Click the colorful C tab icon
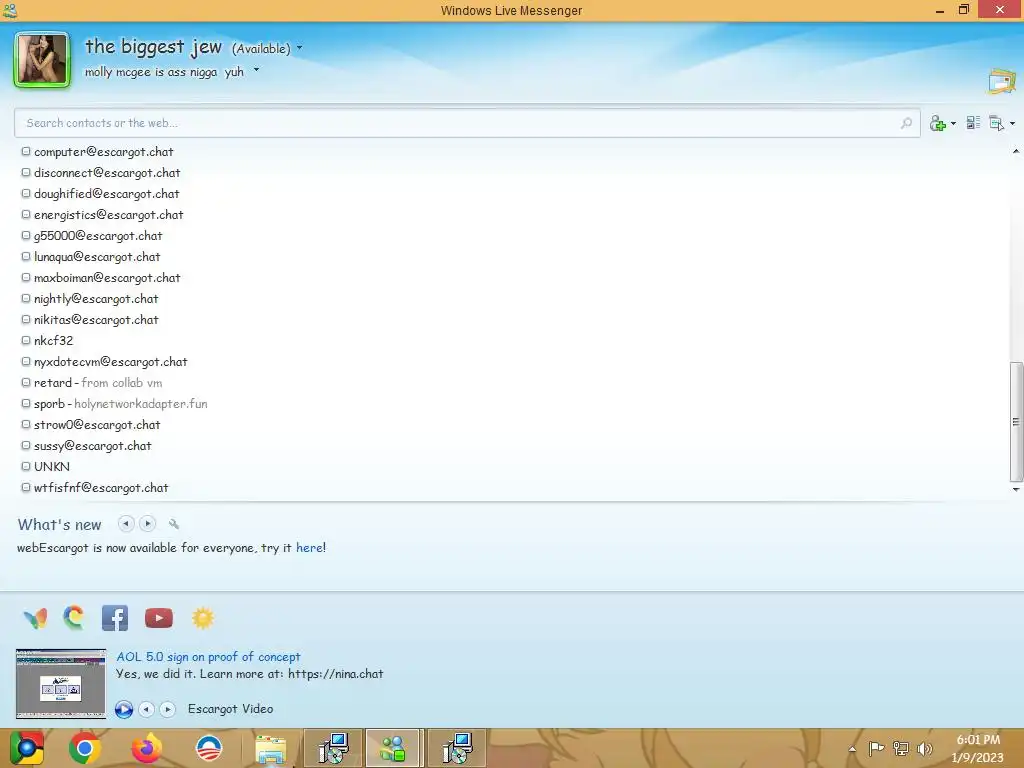The height and width of the screenshot is (768, 1024). coord(74,618)
